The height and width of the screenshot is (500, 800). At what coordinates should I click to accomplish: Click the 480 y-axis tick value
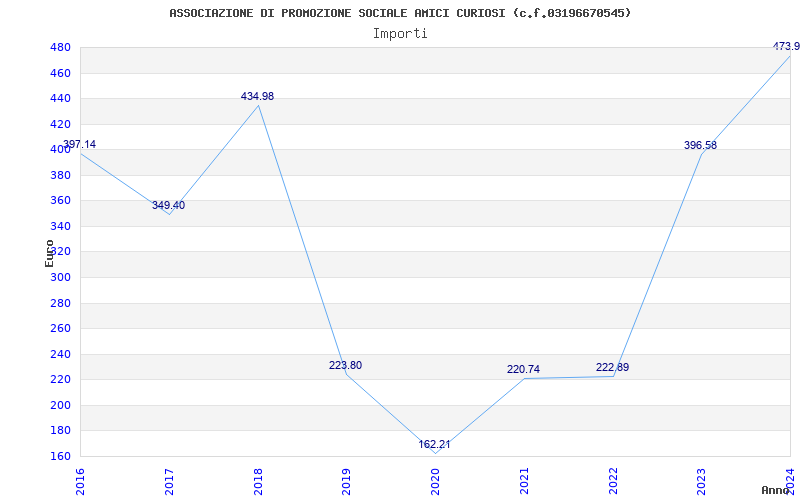(x=60, y=47)
